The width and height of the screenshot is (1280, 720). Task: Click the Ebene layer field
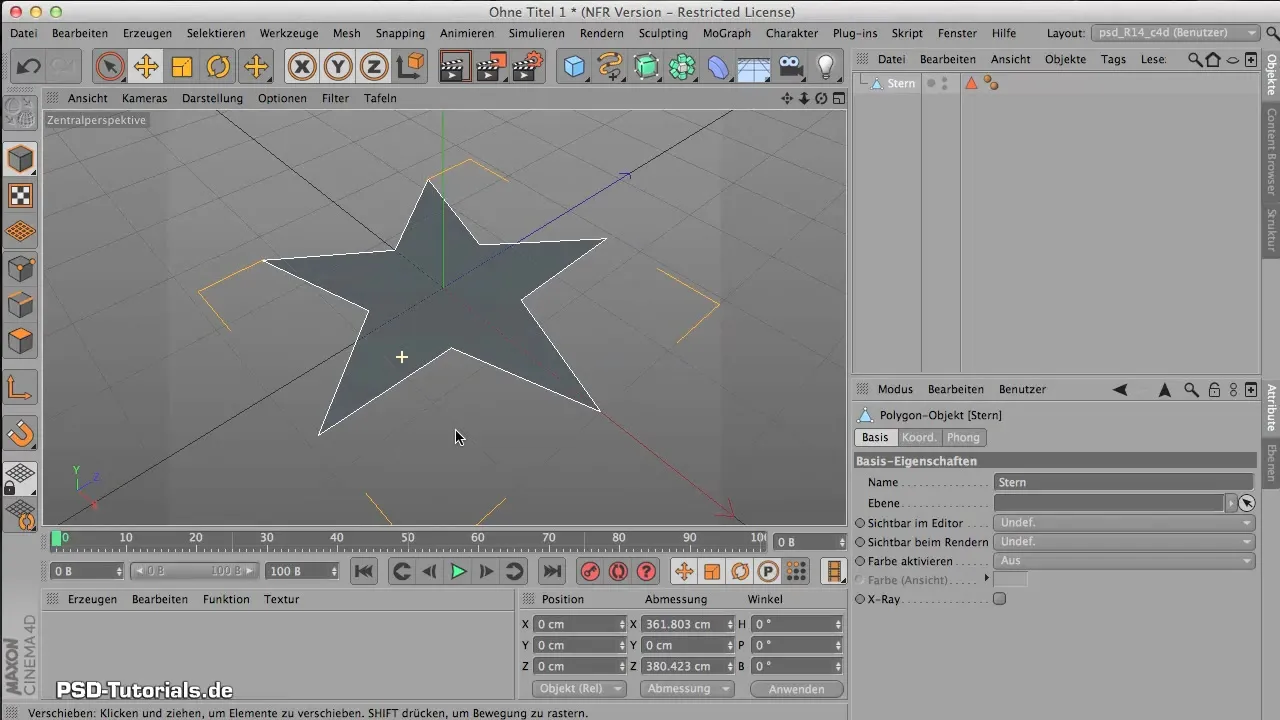1109,503
